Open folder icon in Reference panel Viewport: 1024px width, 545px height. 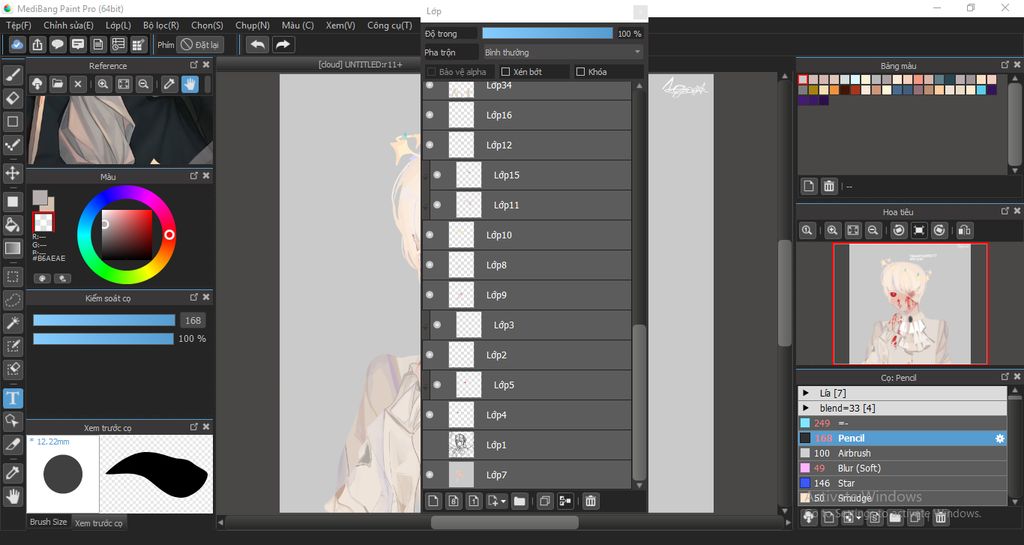point(57,84)
